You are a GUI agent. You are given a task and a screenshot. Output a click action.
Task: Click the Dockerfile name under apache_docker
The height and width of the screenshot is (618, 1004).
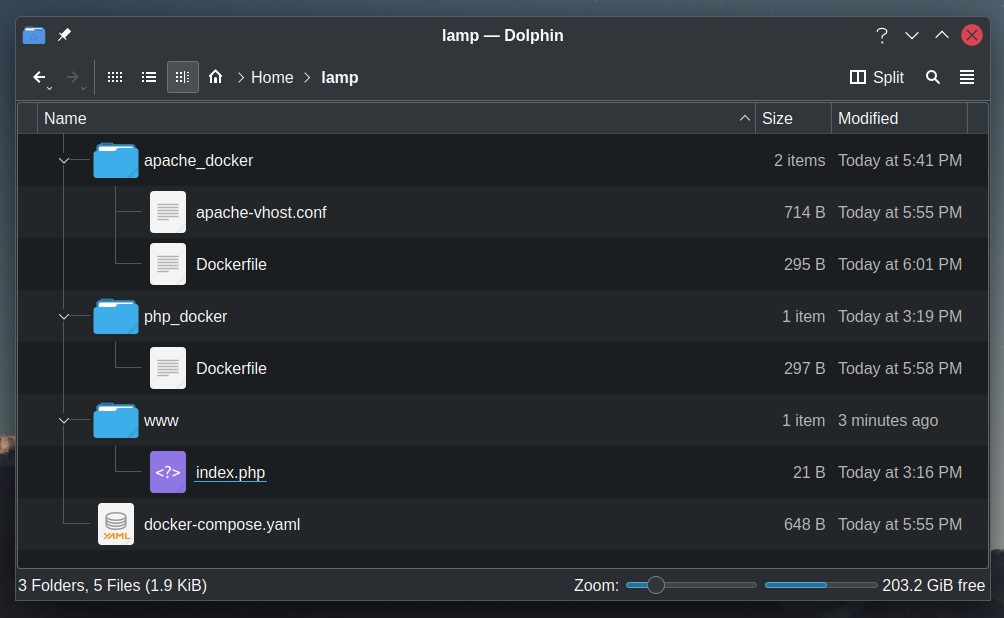tap(231, 264)
